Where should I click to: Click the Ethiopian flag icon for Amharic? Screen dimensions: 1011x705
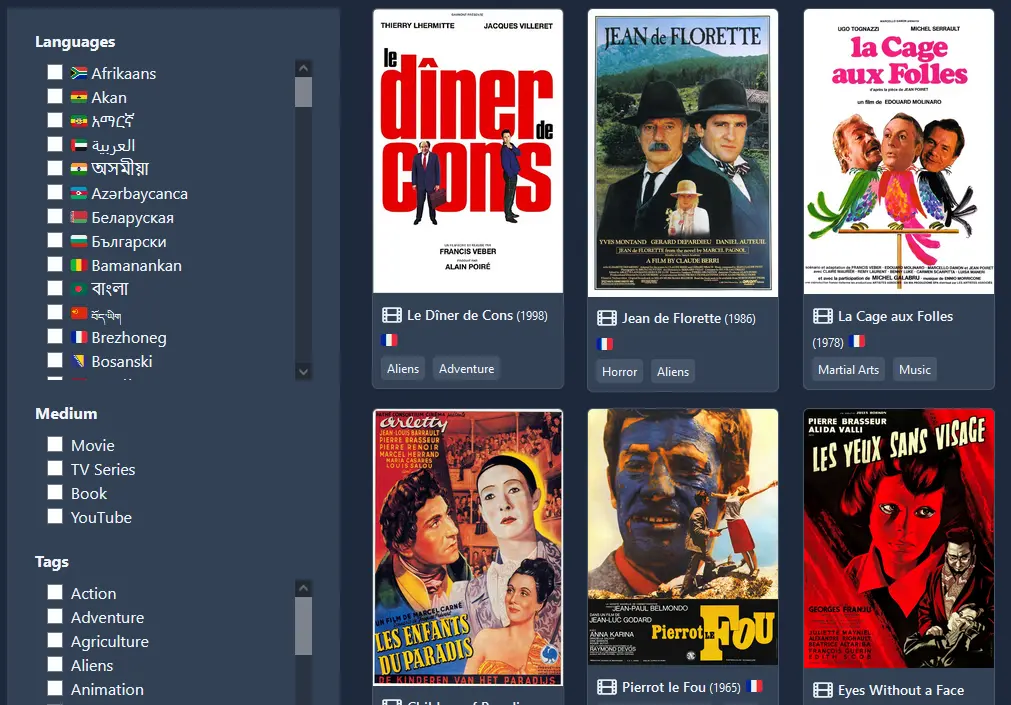click(x=79, y=121)
